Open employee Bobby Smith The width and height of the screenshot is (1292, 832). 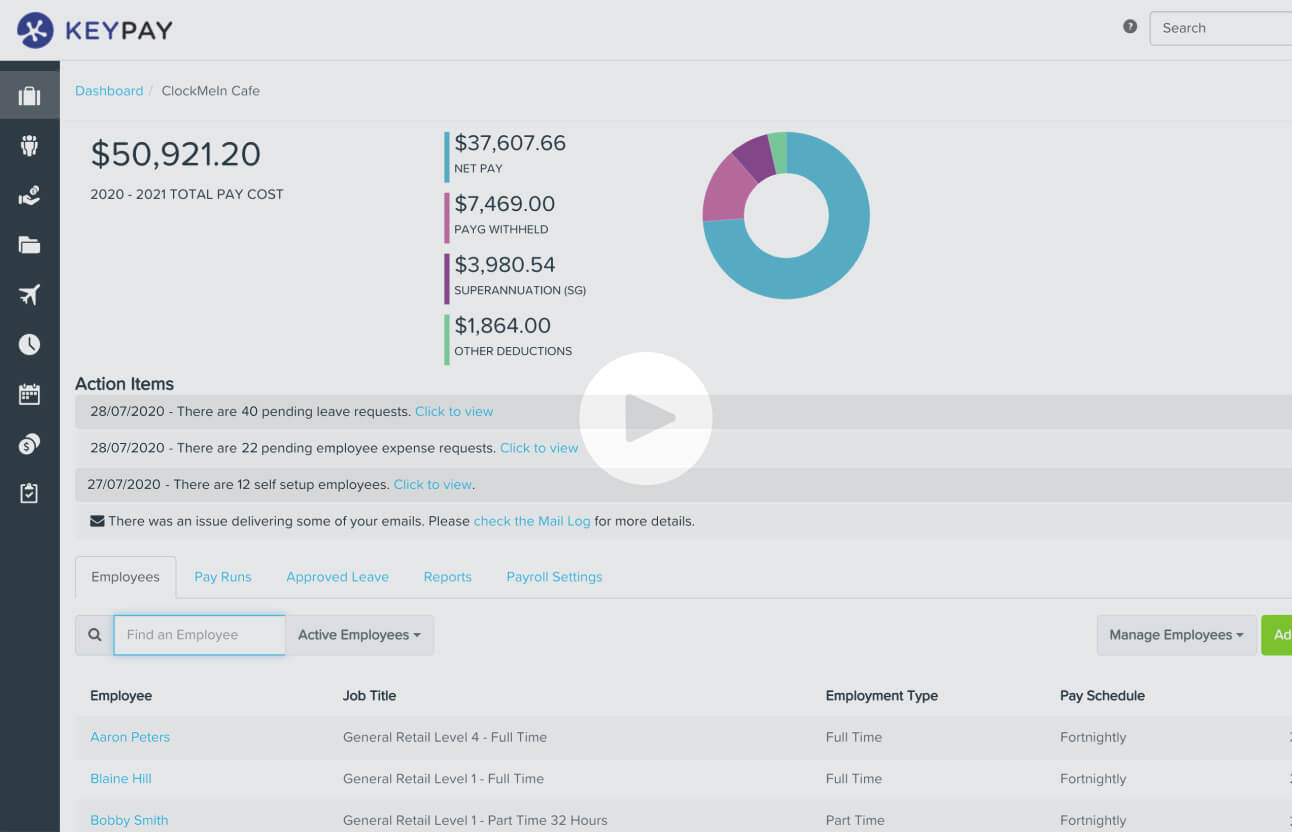(129, 820)
